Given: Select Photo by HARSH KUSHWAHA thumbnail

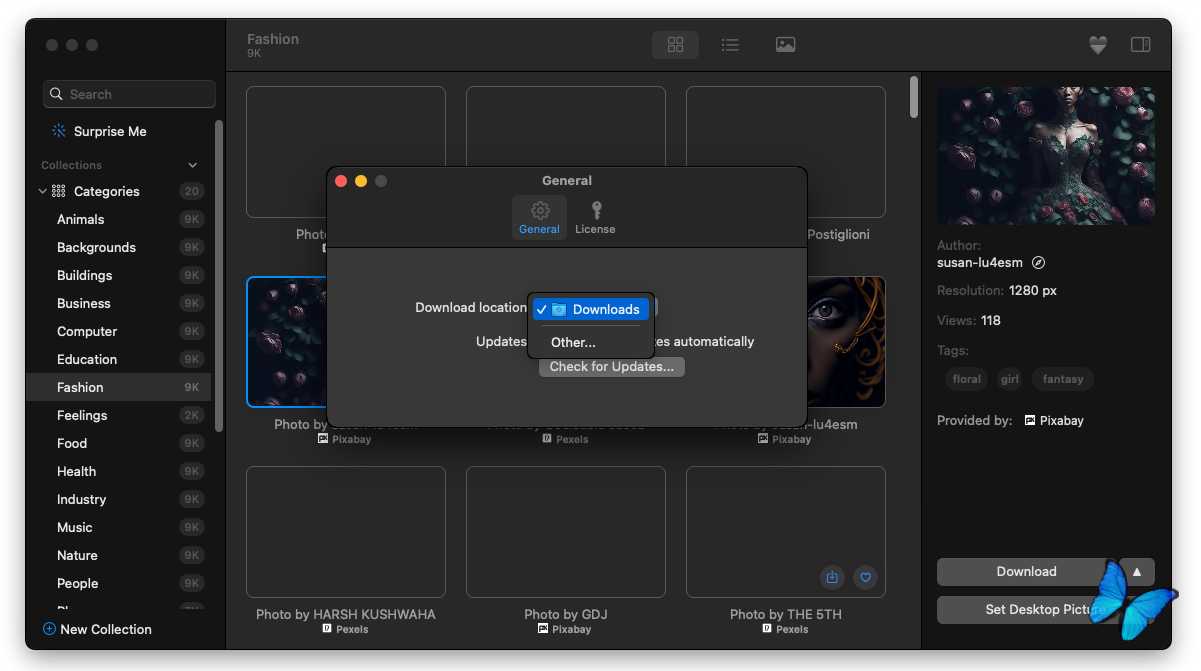Looking at the screenshot, I should 346,532.
